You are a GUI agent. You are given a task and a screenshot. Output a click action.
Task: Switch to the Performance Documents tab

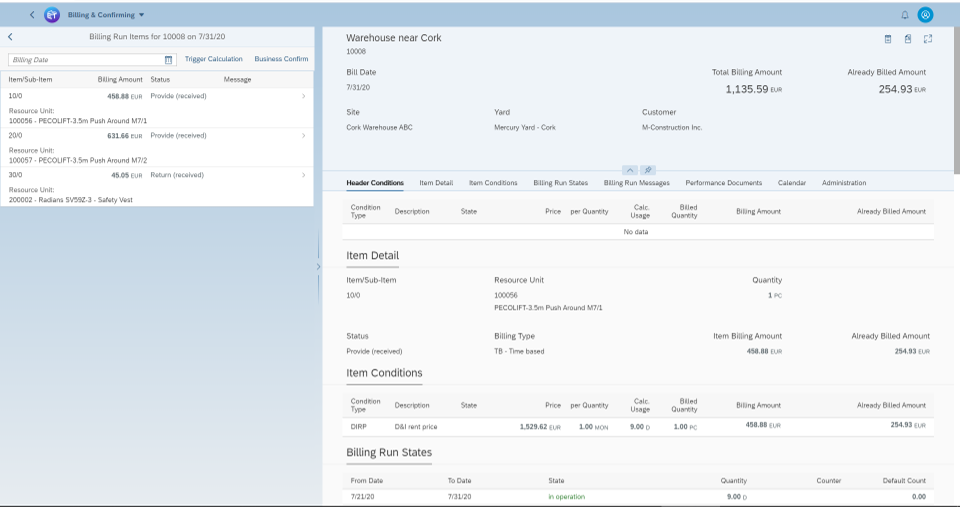click(723, 183)
